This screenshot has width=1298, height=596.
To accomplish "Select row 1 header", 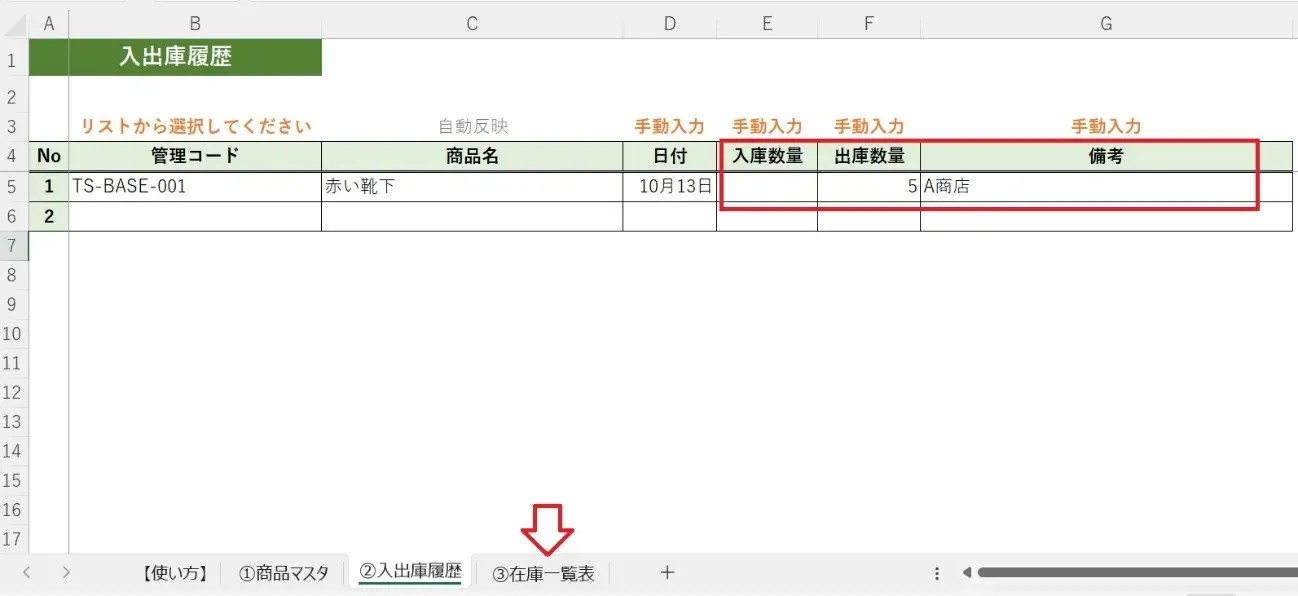I will click(14, 61).
